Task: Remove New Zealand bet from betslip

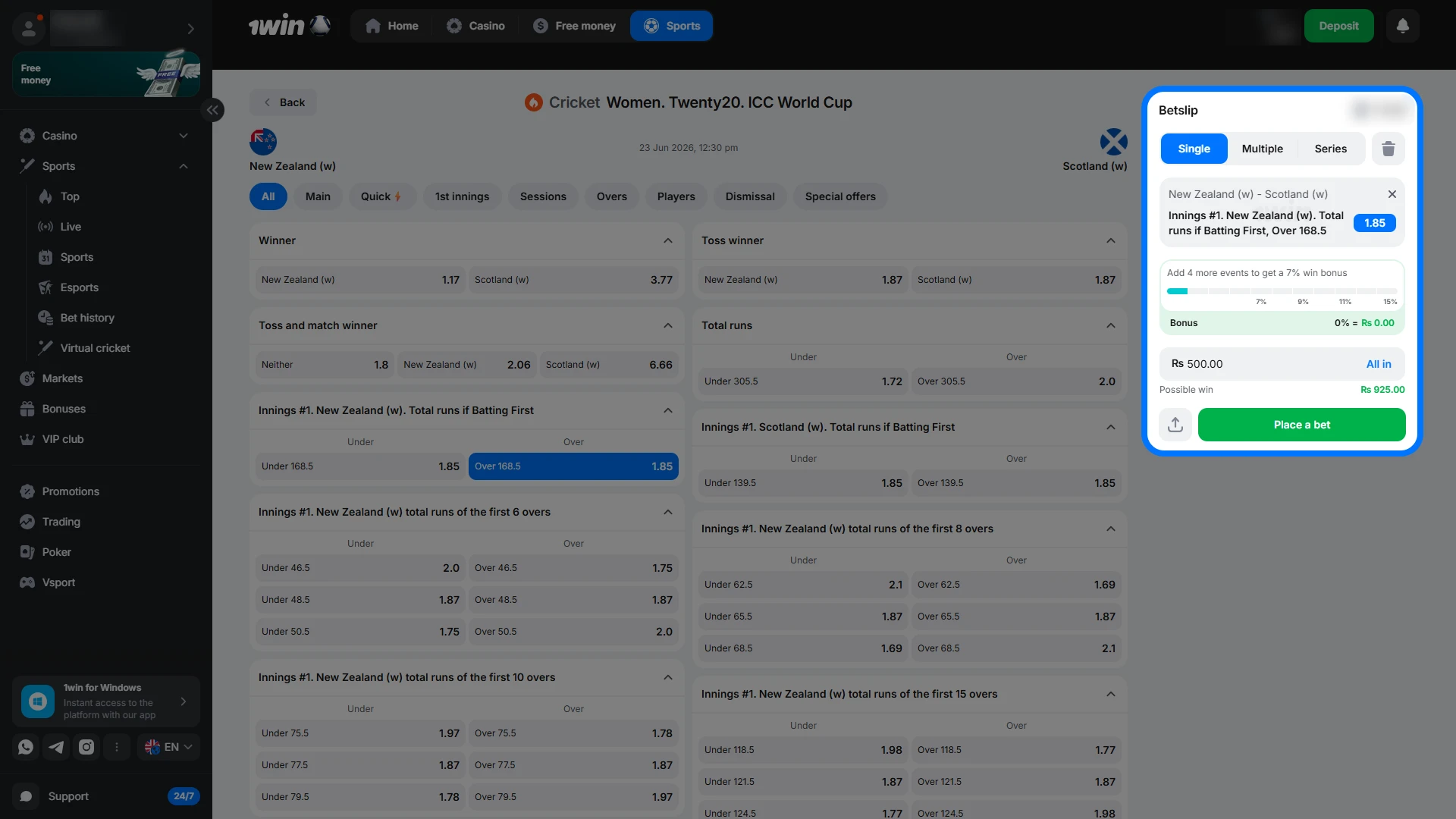Action: coord(1392,194)
